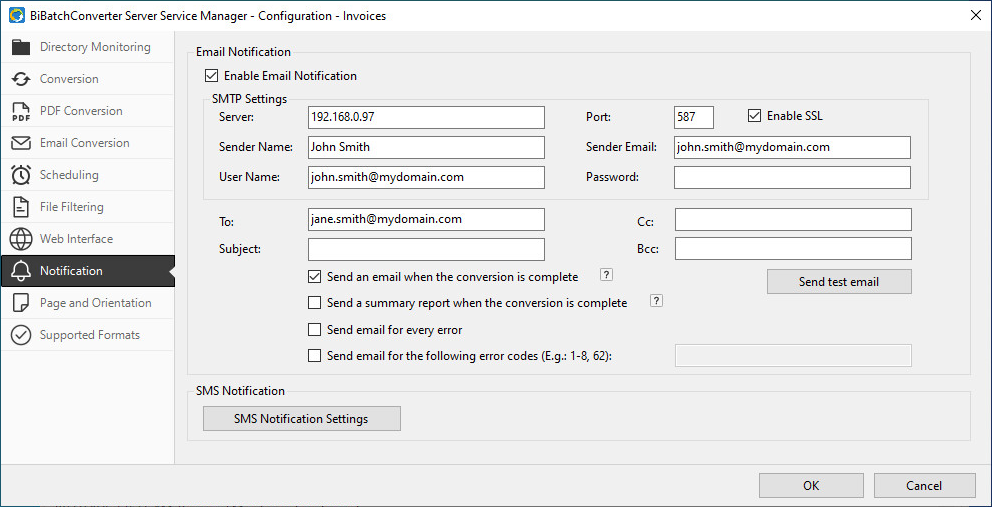Click the Directory Monitoring folder icon
This screenshot has height=507, width=992.
pyautogui.click(x=21, y=47)
